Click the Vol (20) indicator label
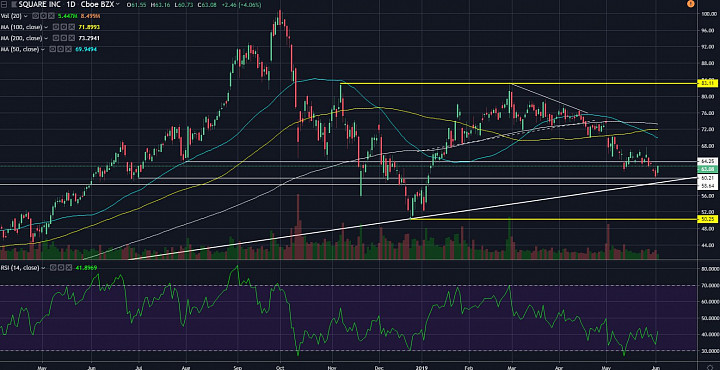The height and width of the screenshot is (370, 720). (x=11, y=16)
